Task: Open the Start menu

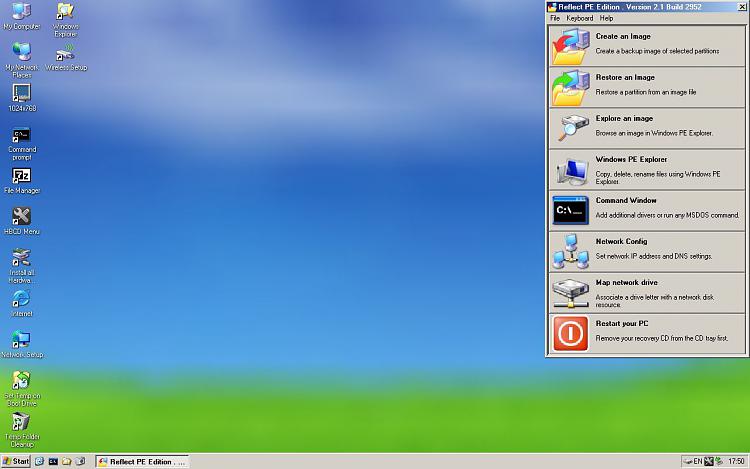Action: [16, 461]
